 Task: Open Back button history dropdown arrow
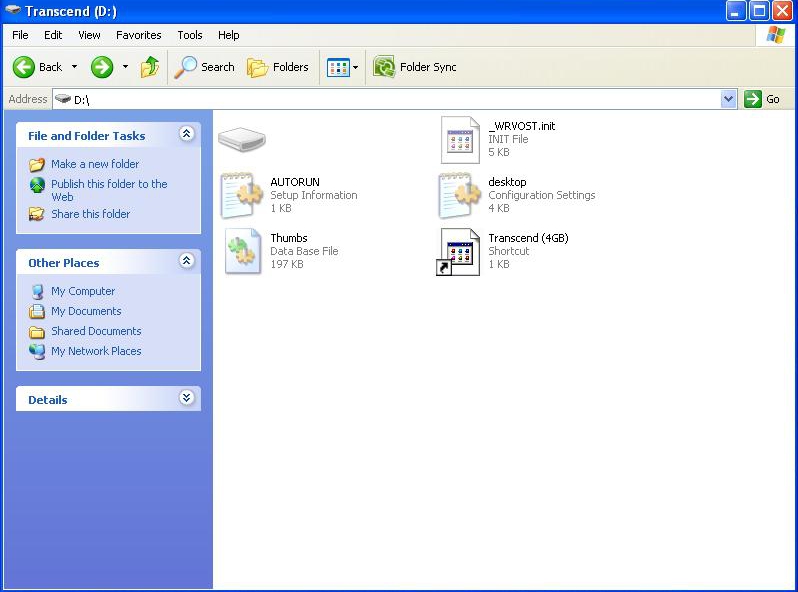tap(74, 67)
